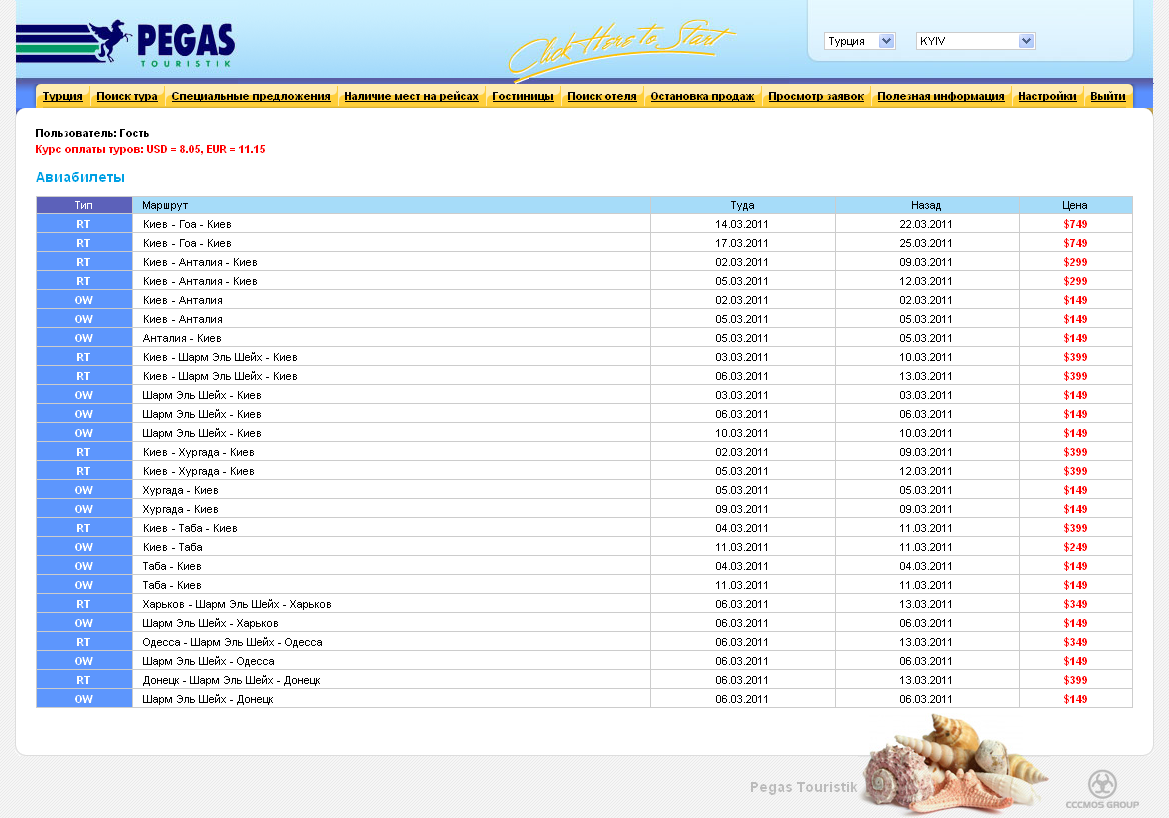Open the Гостиницы menu item
The width and height of the screenshot is (1169, 818).
pyautogui.click(x=523, y=96)
